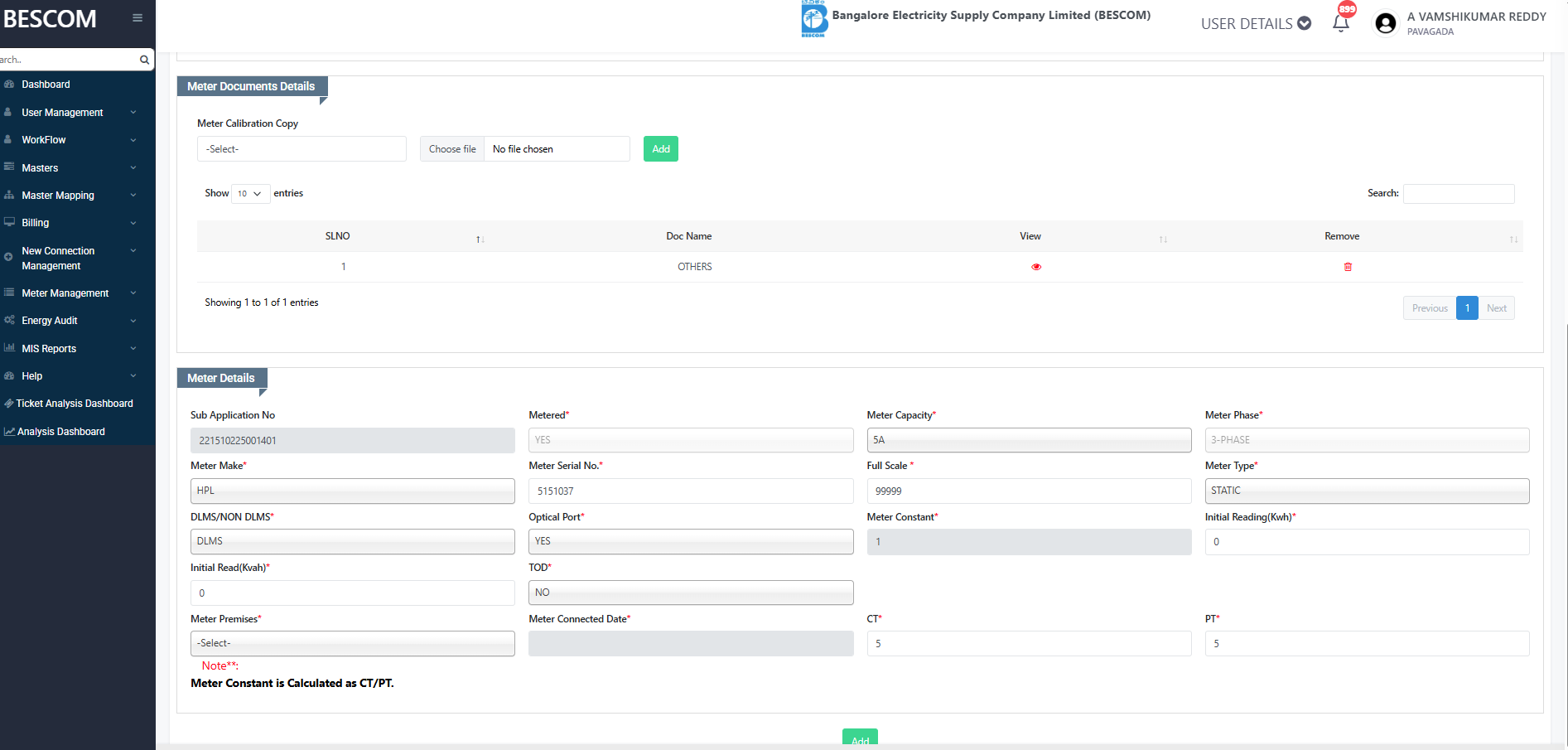Click the Dashboard sidebar icon
The image size is (1568, 750).
coord(9,85)
